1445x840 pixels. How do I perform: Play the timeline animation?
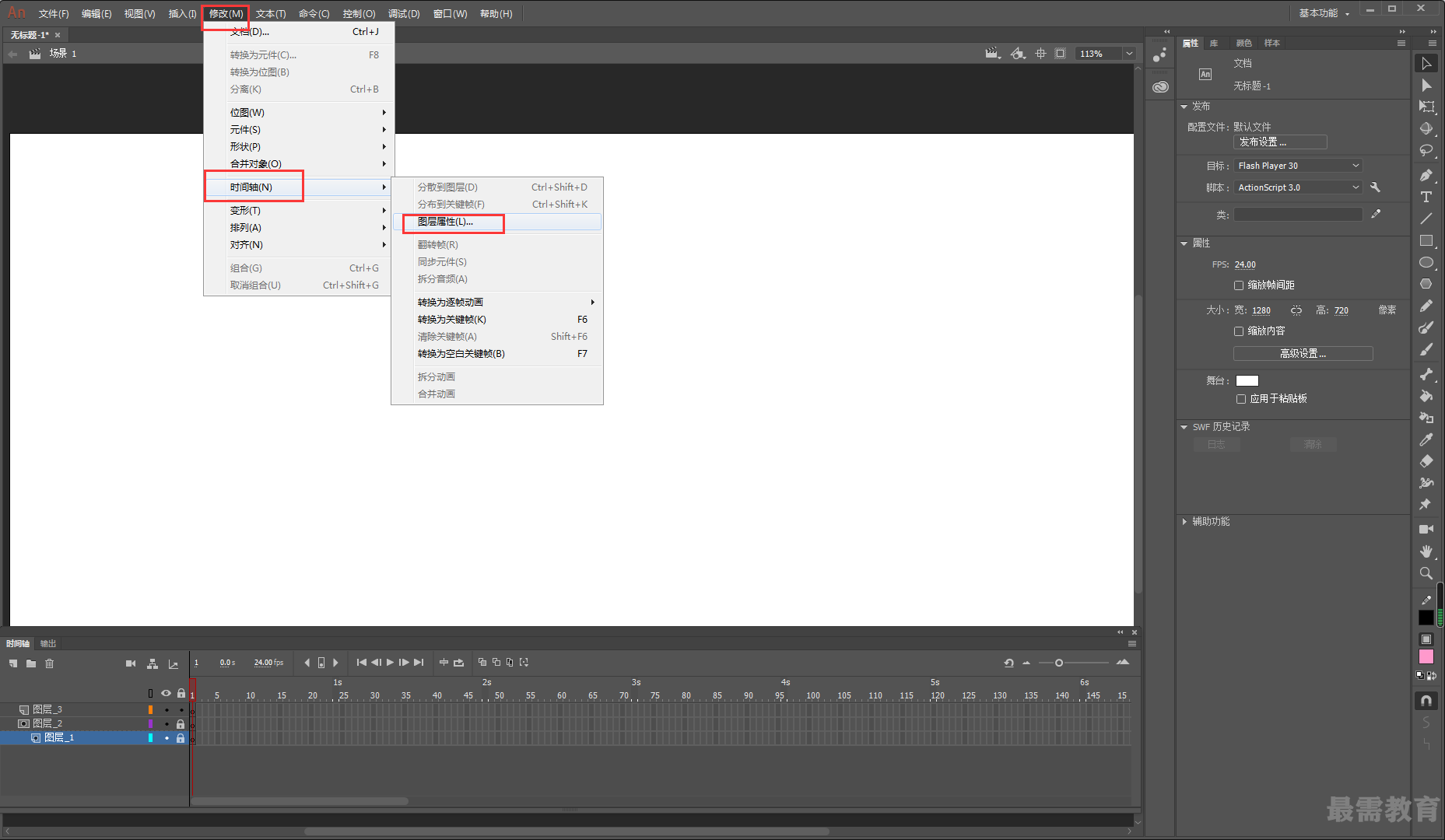pyautogui.click(x=390, y=663)
